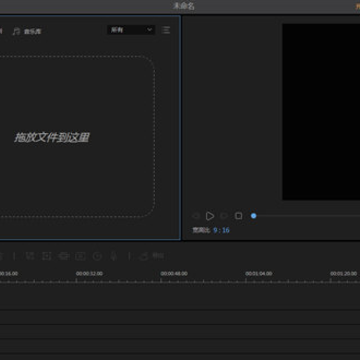Image resolution: width=360 pixels, height=360 pixels.
Task: Open the duration clock tool
Action: pos(97,256)
